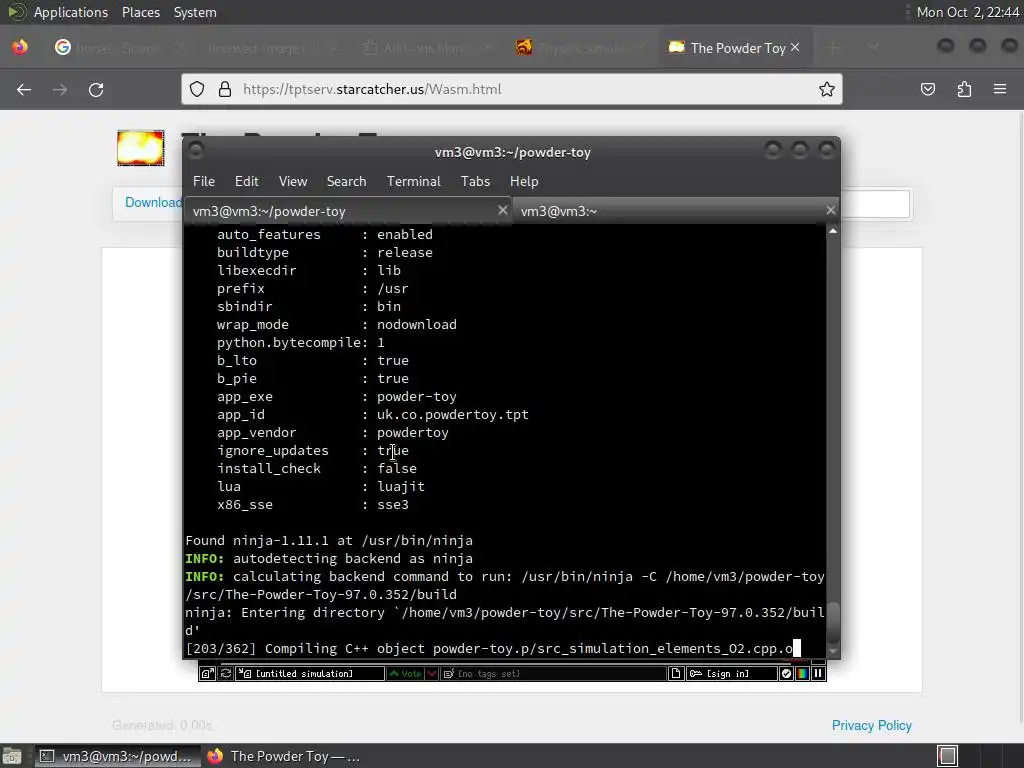Click the 'Found ninja-1.11.1' terminal line
This screenshot has height=768, width=1024.
(328, 541)
